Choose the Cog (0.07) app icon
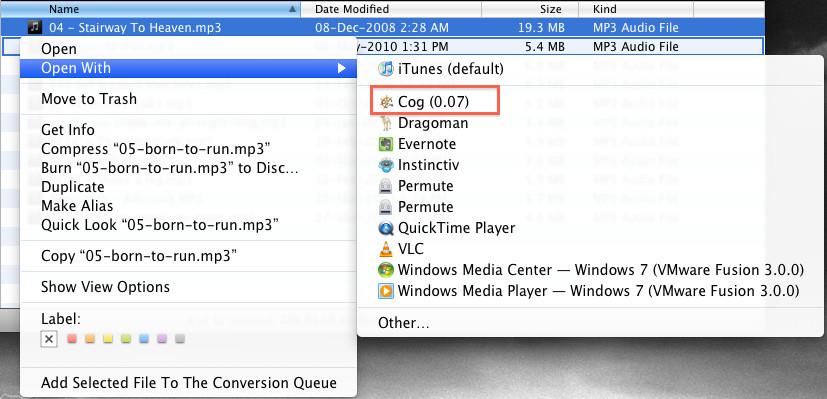The height and width of the screenshot is (399, 827). coord(386,102)
